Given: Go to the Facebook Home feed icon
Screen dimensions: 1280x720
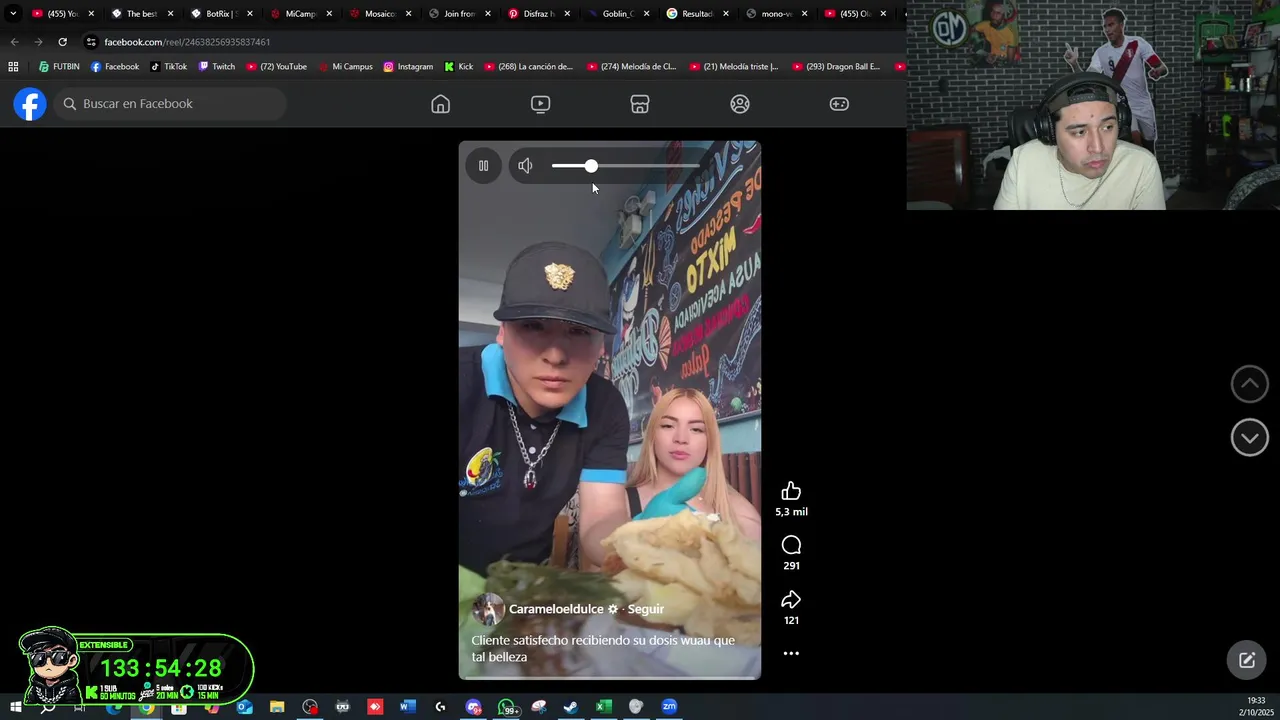Looking at the screenshot, I should point(440,104).
